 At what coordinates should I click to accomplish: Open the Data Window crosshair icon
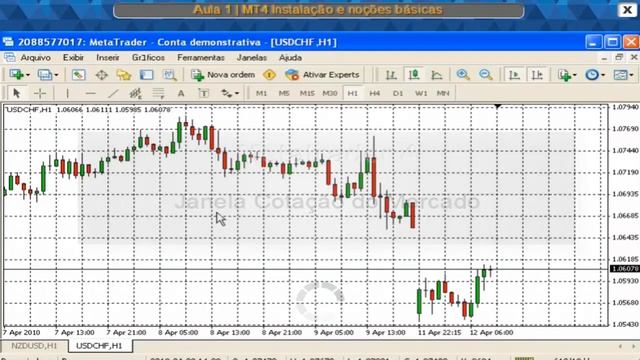coord(101,75)
